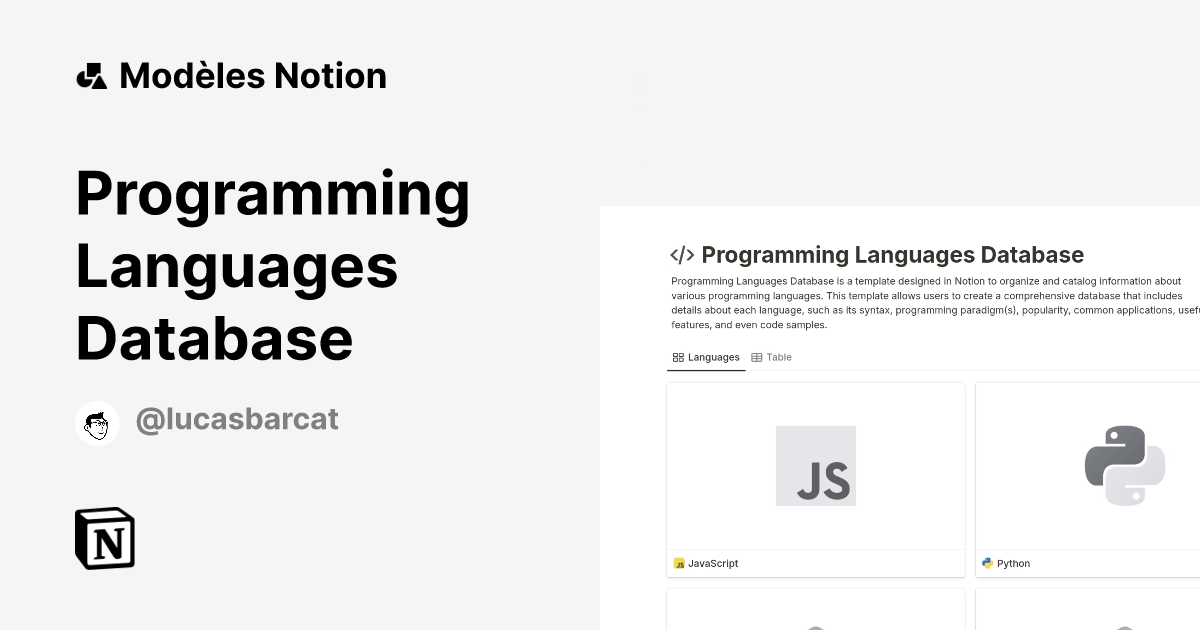Screen dimensions: 1200x630
Task: Click the Python logo illustration
Action: tap(1124, 466)
